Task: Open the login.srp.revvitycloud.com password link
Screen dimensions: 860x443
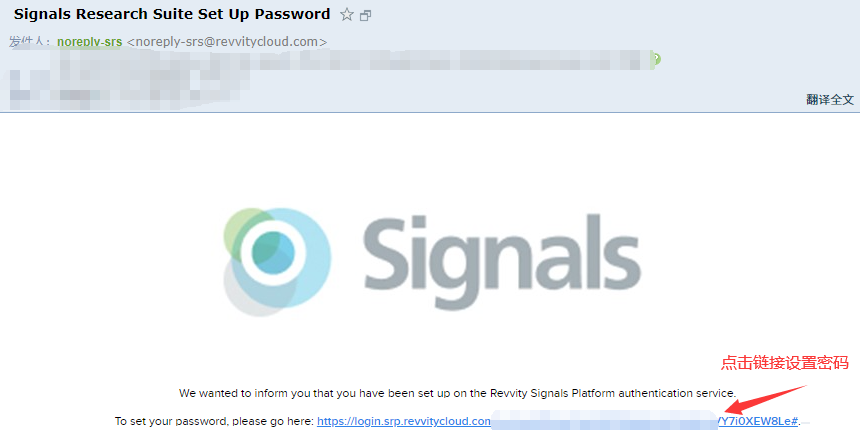Action: [404, 422]
